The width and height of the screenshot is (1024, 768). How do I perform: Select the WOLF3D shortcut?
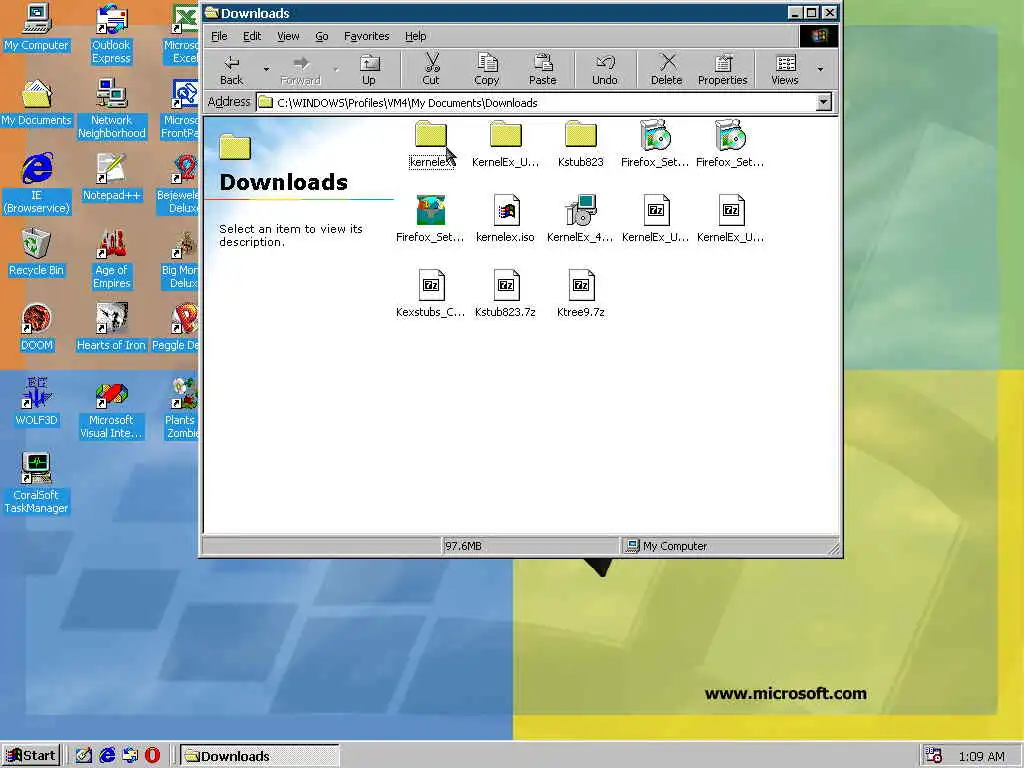click(x=37, y=403)
